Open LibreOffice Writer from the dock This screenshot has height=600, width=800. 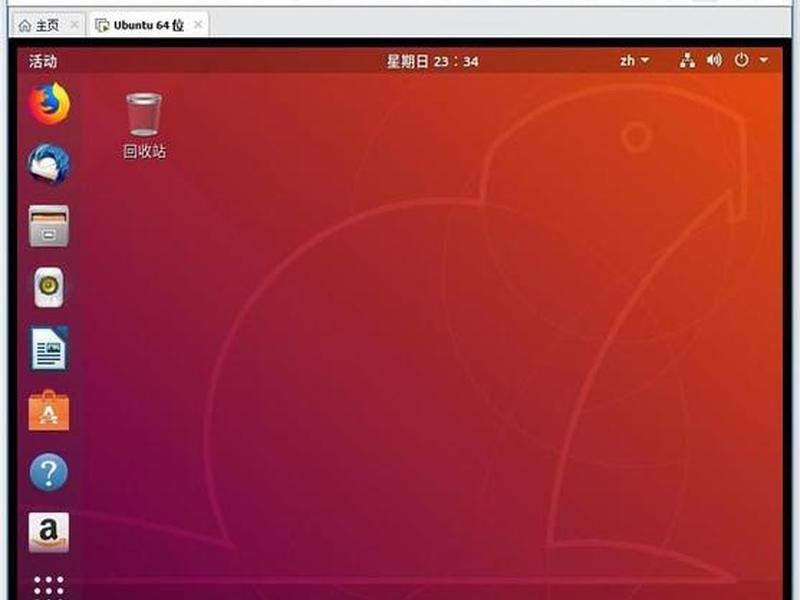(49, 348)
